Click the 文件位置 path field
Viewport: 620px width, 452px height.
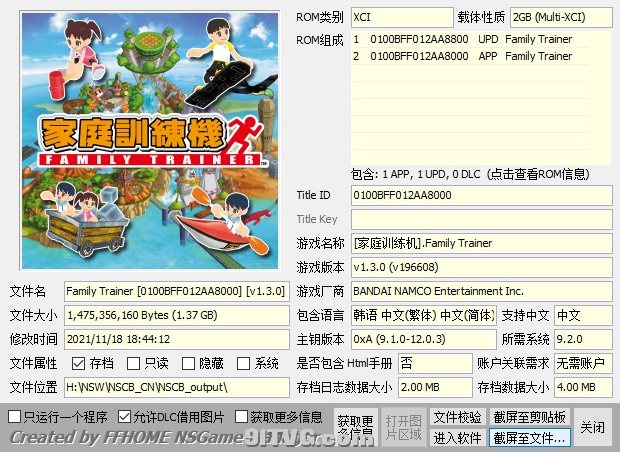pos(177,388)
